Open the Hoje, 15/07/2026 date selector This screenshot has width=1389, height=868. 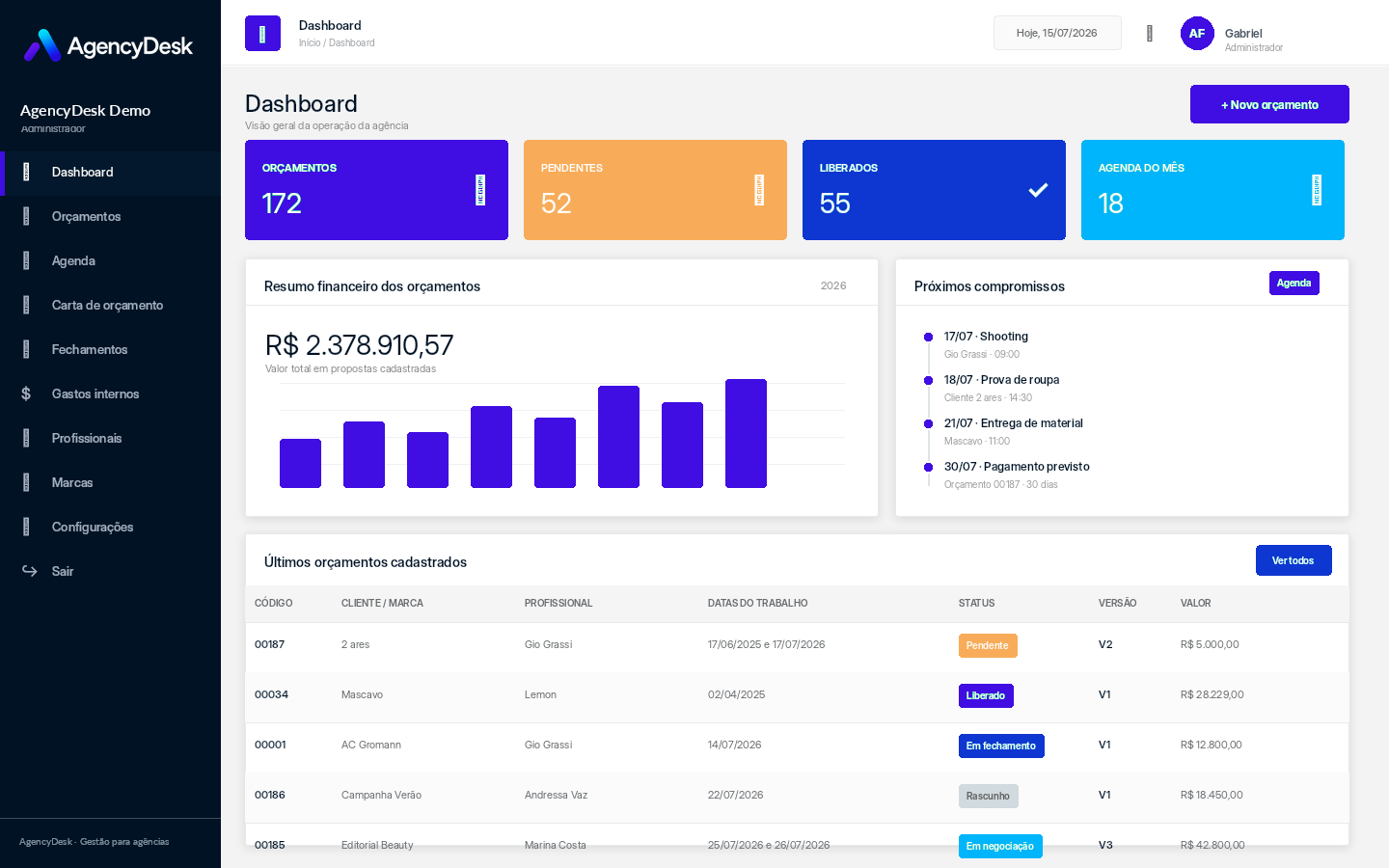point(1057,33)
